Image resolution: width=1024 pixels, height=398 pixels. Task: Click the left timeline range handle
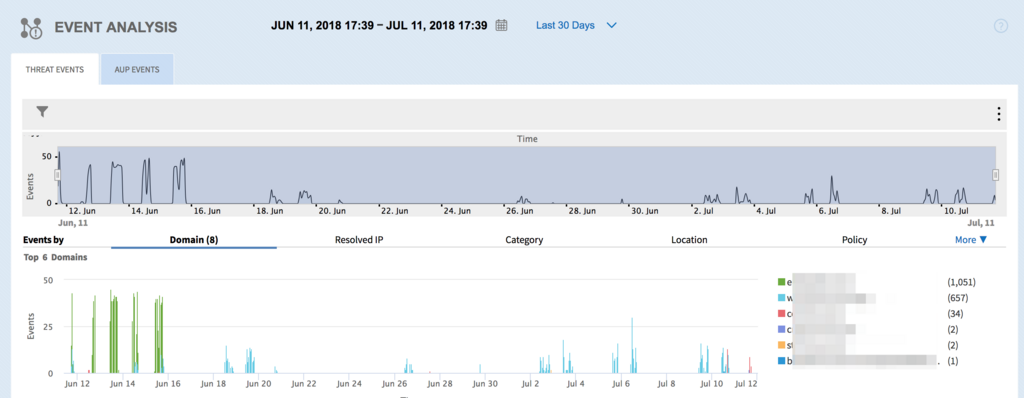(57, 175)
